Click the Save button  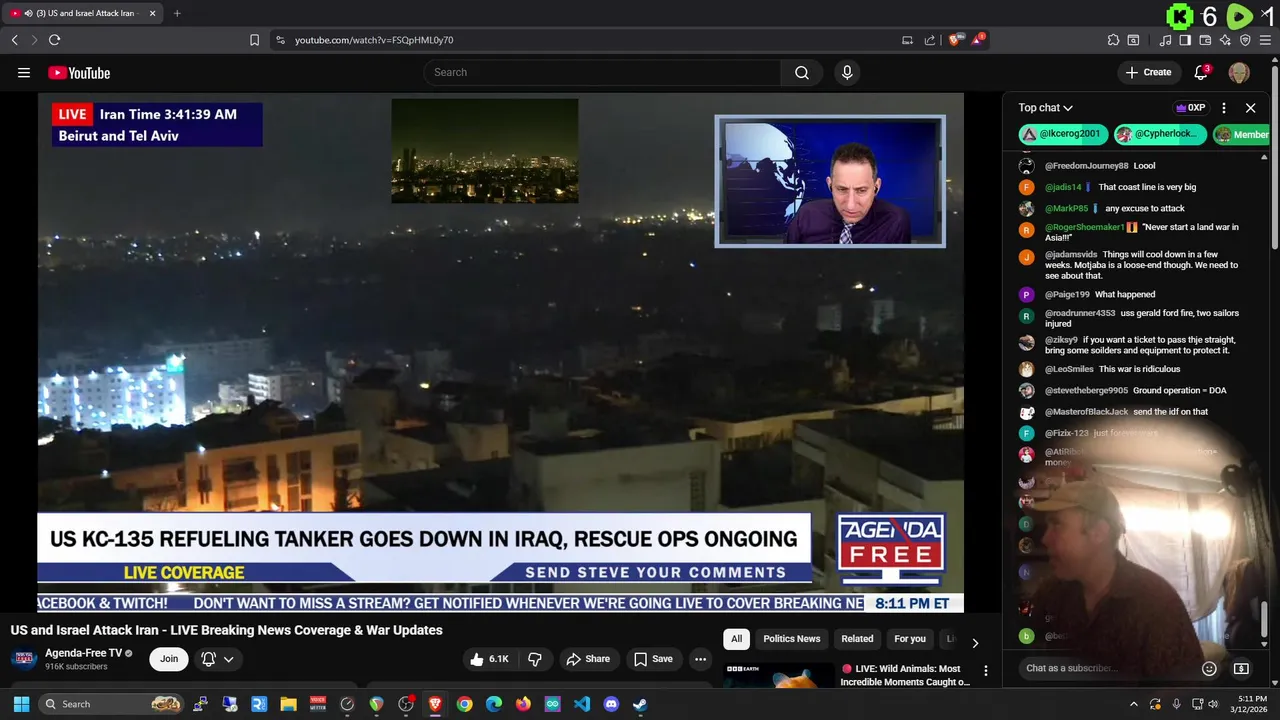tap(653, 659)
